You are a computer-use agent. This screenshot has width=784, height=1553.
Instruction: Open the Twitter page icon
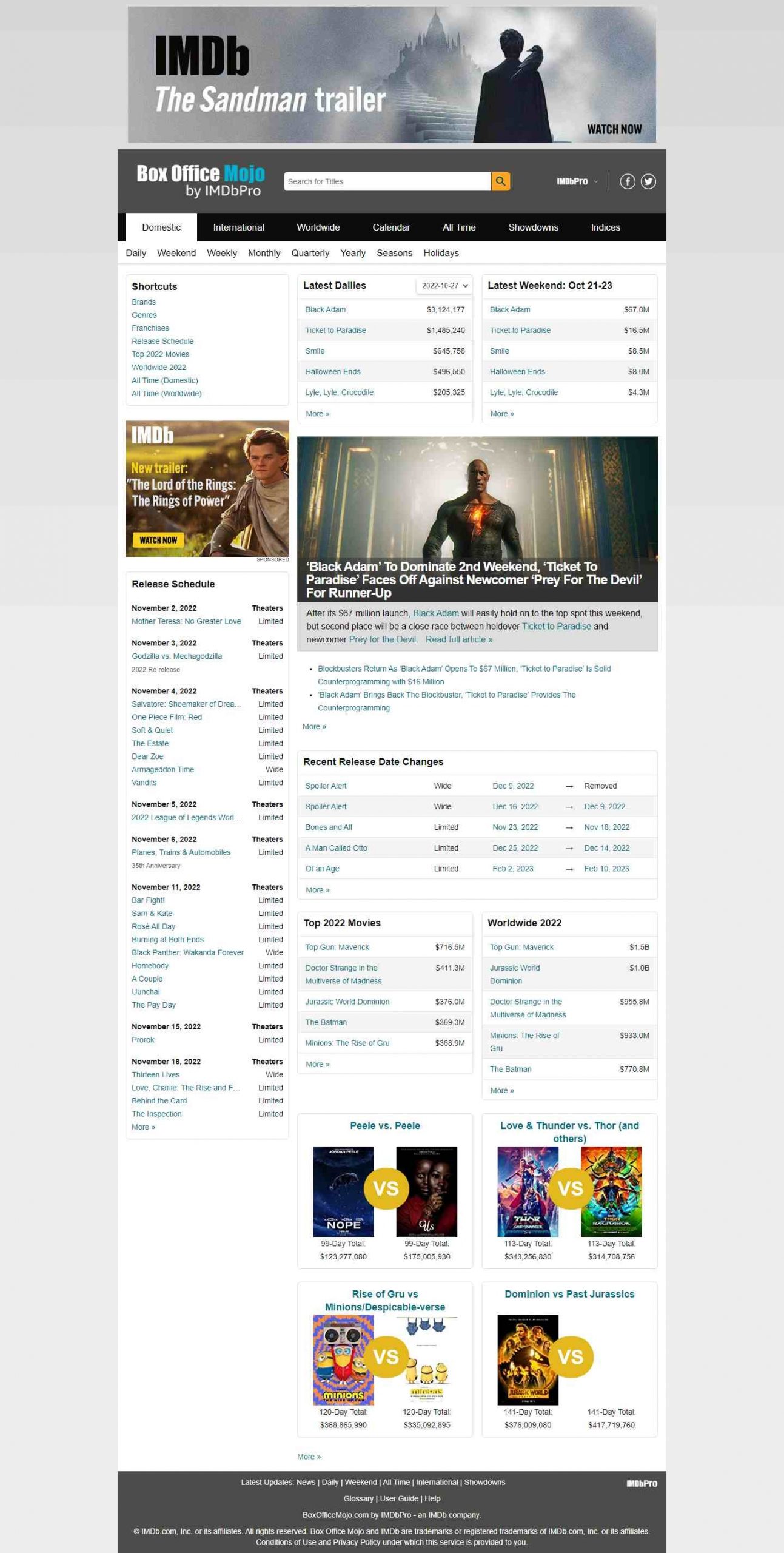pyautogui.click(x=648, y=181)
